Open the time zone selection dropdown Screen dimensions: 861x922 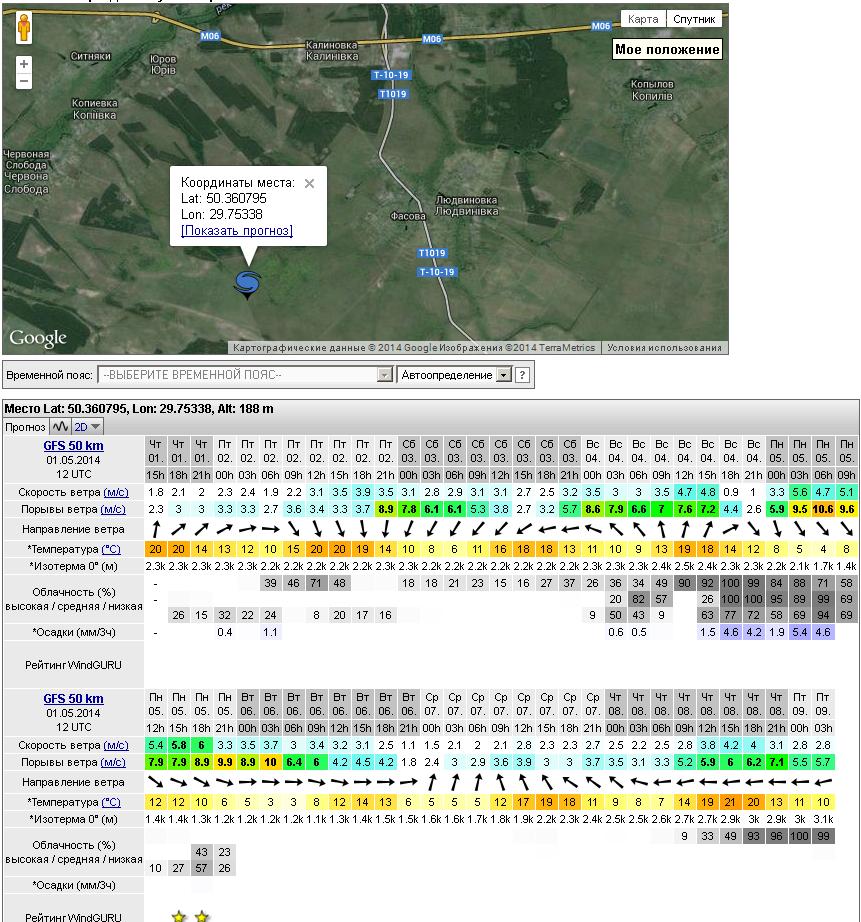[x=245, y=375]
